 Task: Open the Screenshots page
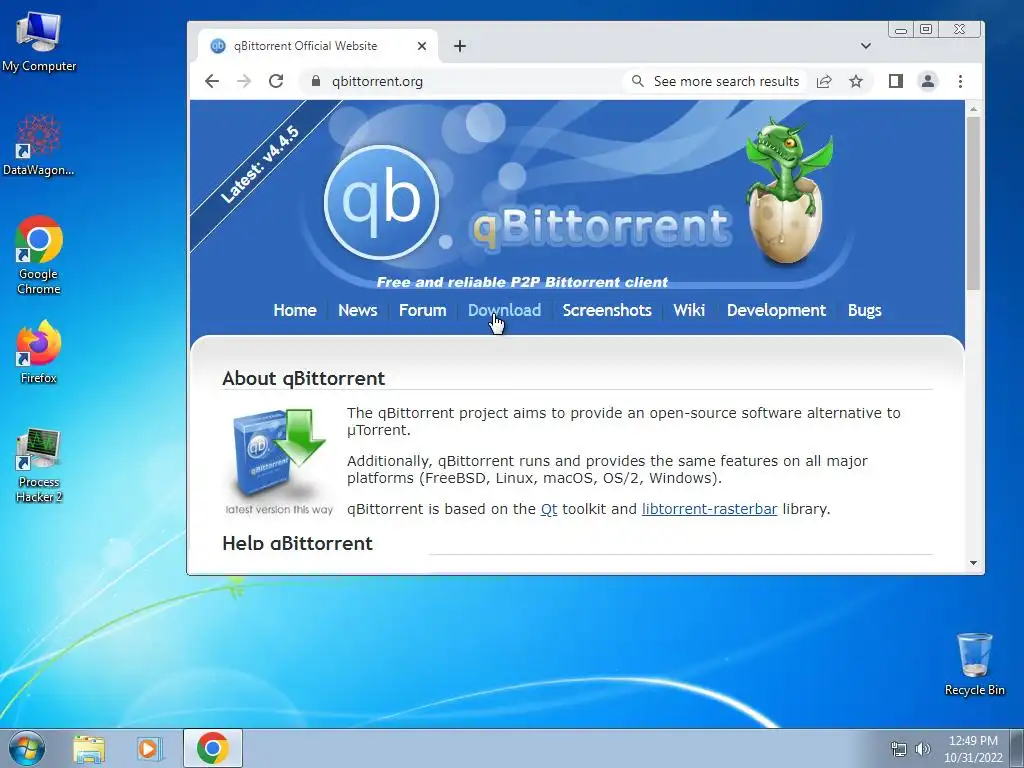click(607, 310)
